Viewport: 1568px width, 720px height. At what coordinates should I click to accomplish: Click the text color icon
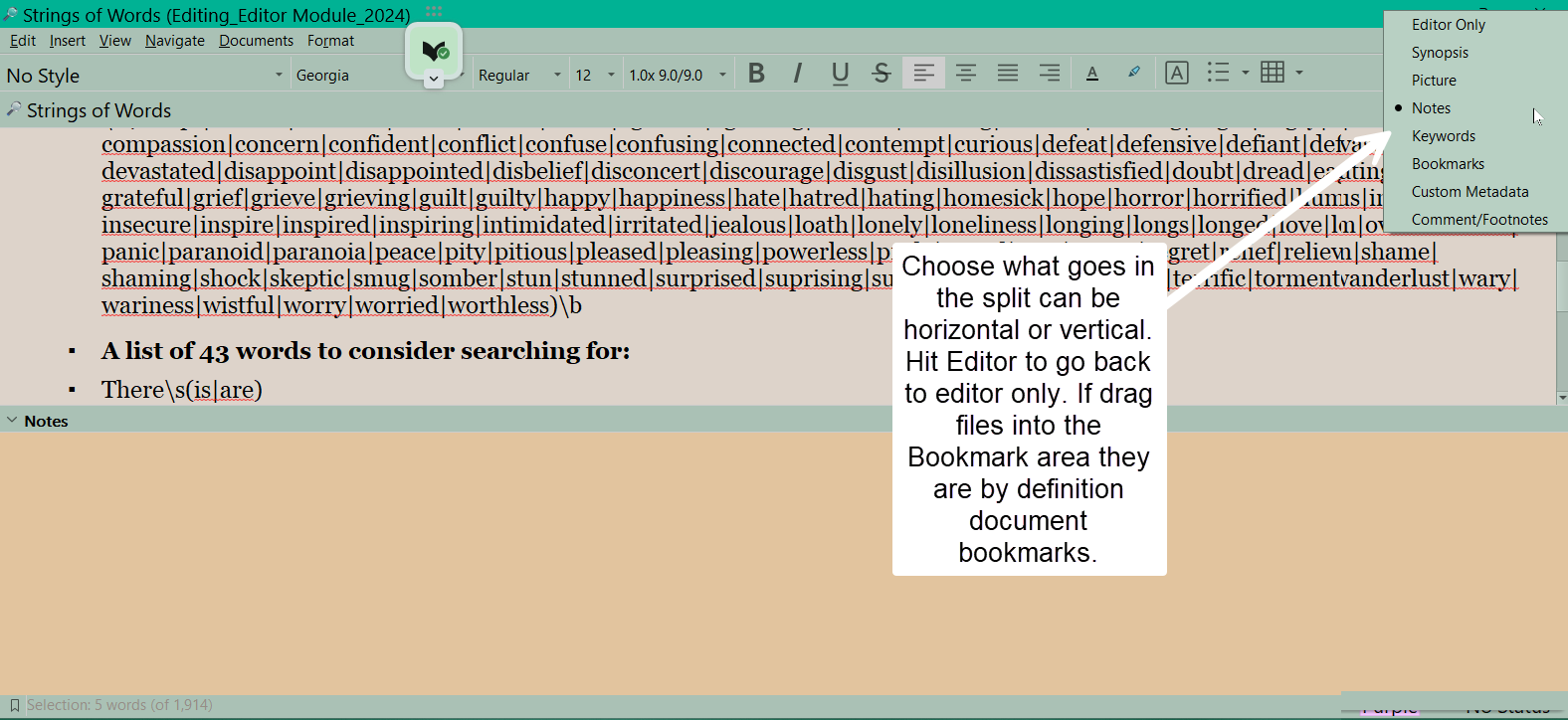click(1092, 74)
